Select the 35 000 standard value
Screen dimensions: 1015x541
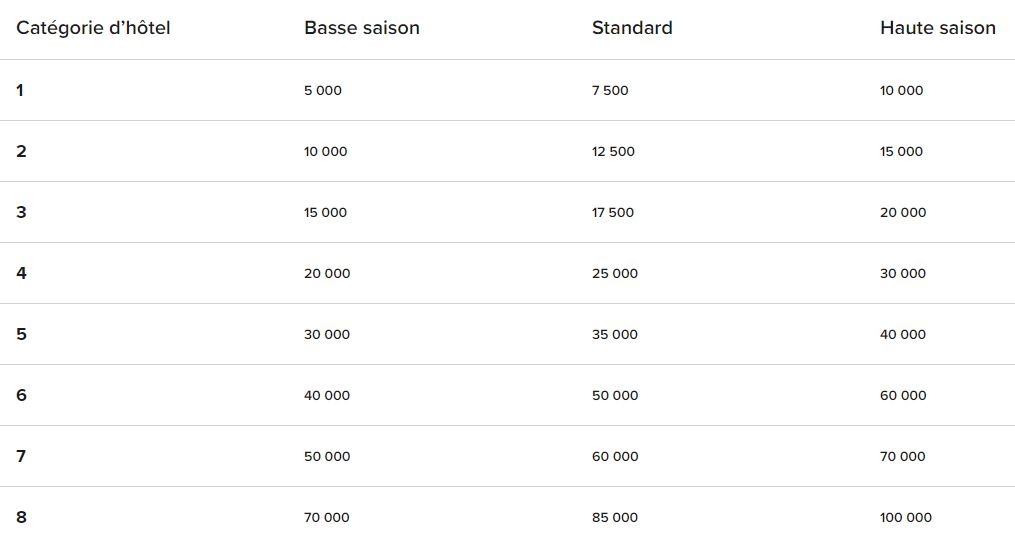(x=614, y=335)
